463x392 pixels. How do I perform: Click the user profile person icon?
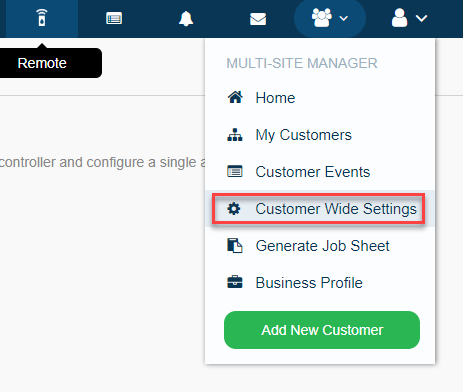[399, 18]
